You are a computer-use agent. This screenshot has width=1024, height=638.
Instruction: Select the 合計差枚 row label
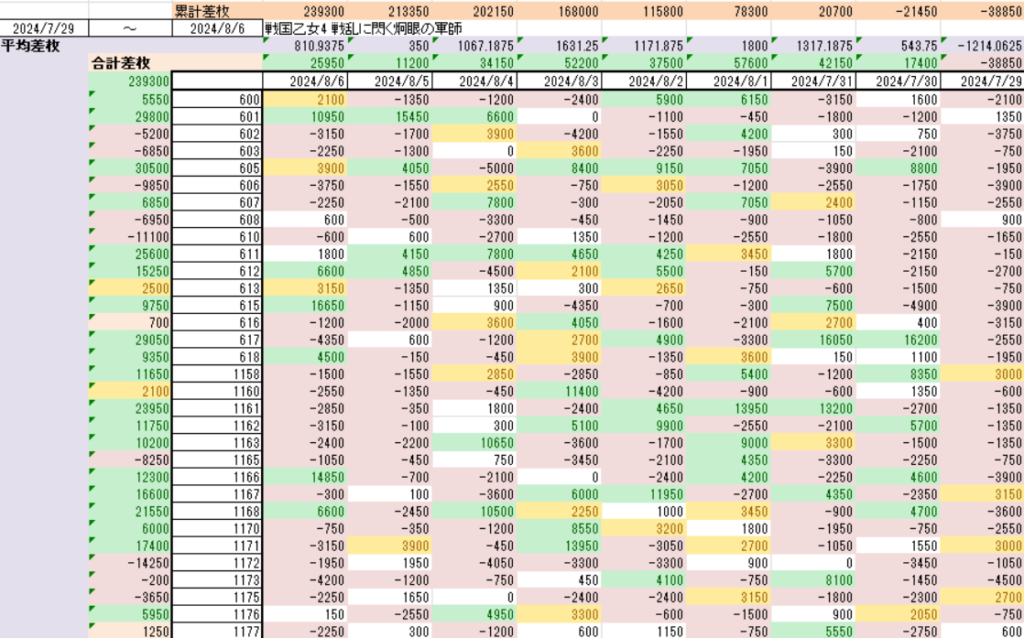pyautogui.click(x=128, y=63)
